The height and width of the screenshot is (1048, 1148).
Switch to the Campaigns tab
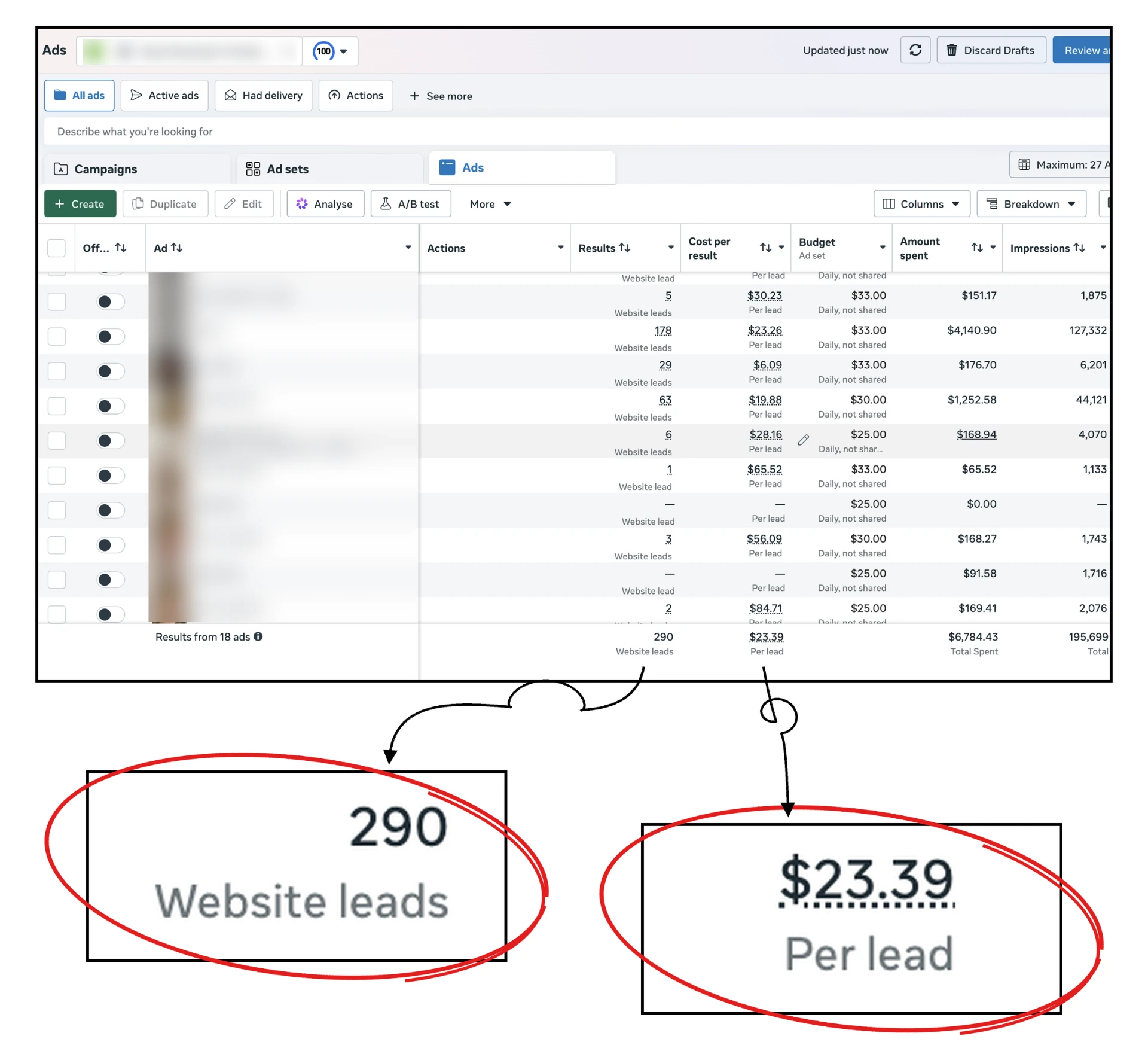(x=138, y=169)
